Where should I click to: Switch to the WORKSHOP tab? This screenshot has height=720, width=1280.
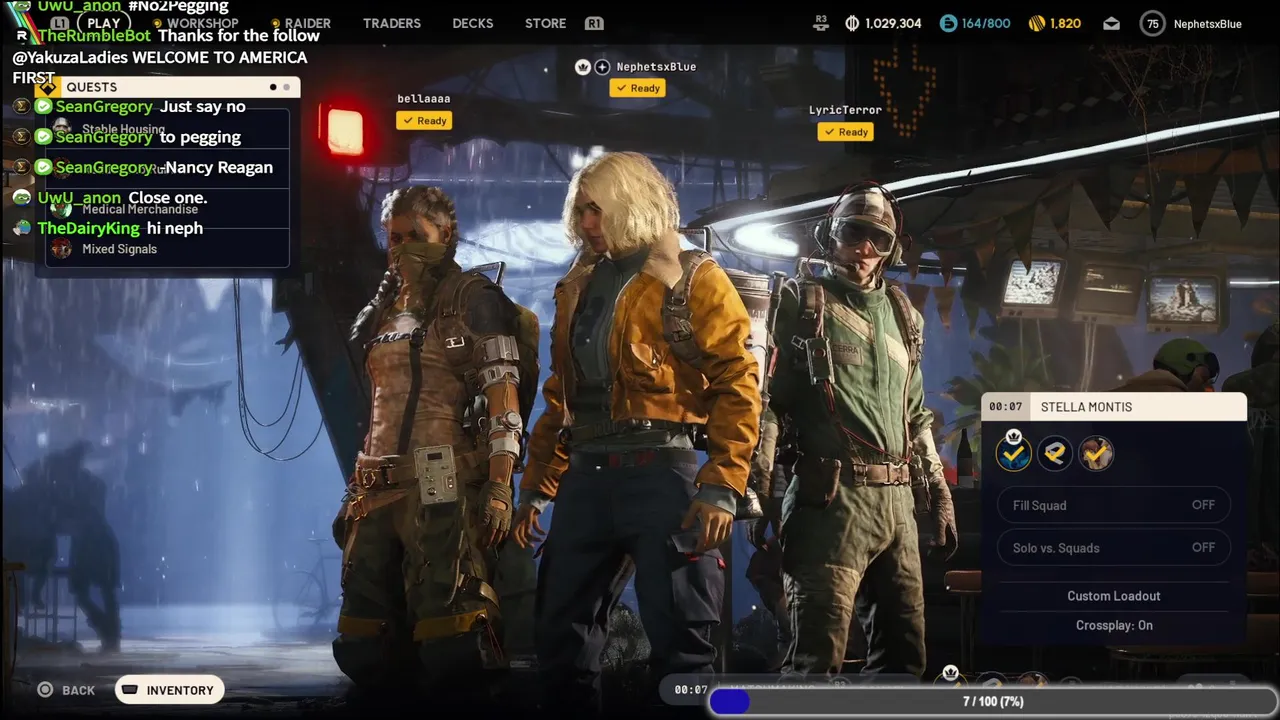(202, 23)
